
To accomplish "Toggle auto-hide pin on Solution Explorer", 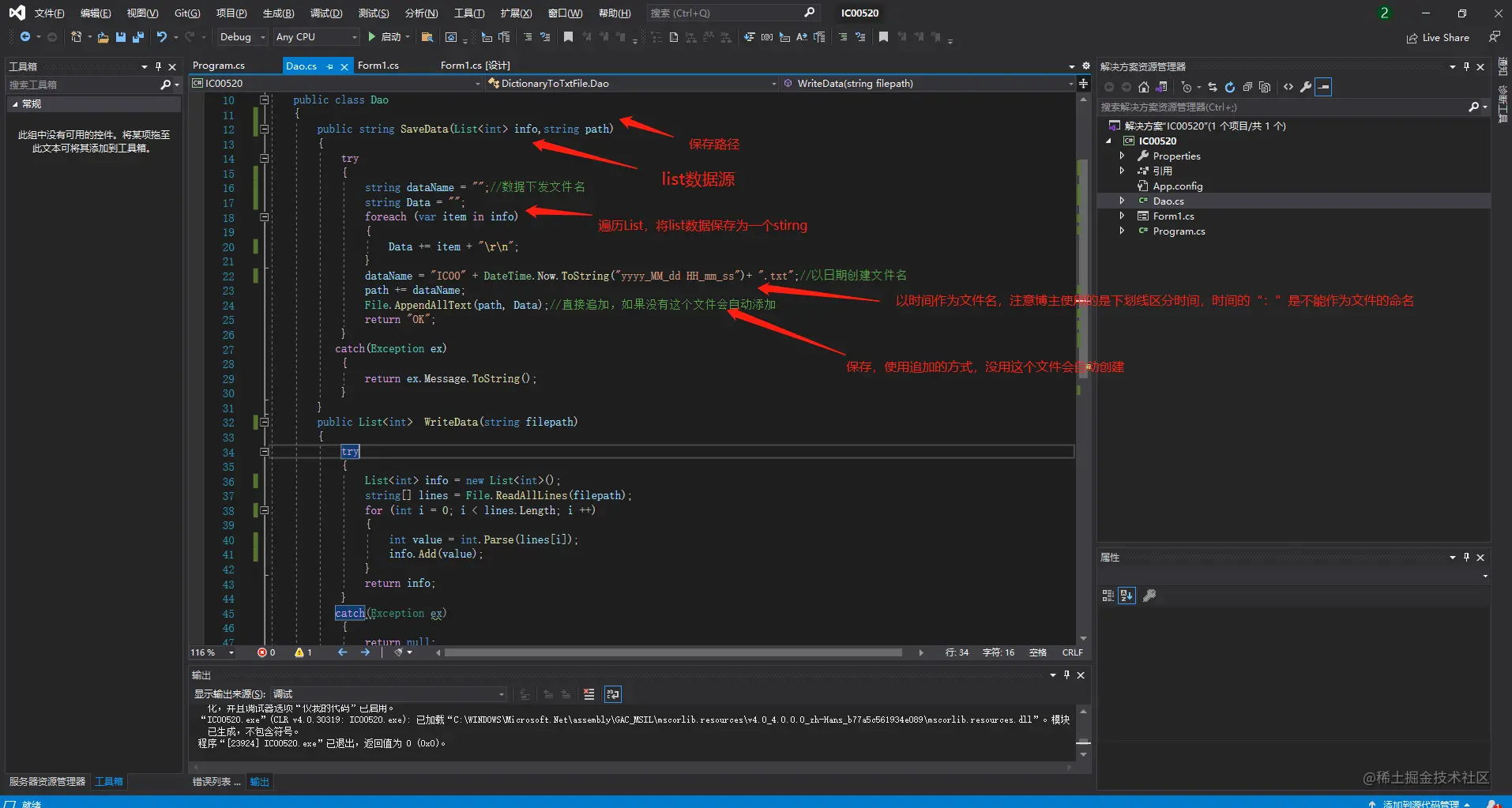I will 1466,66.
